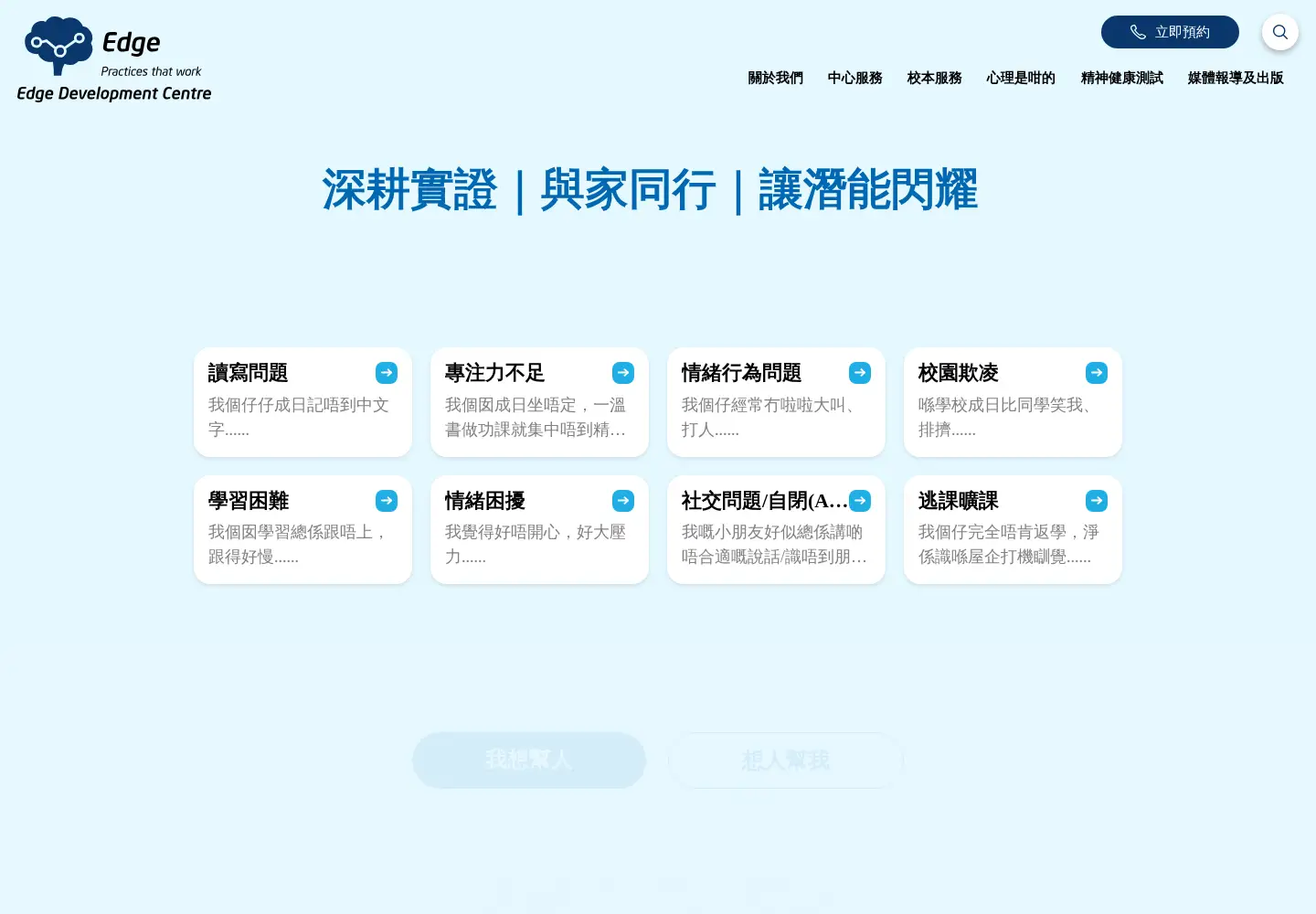
Task: Click the 'Practices that work' tagline
Action: pos(151,71)
